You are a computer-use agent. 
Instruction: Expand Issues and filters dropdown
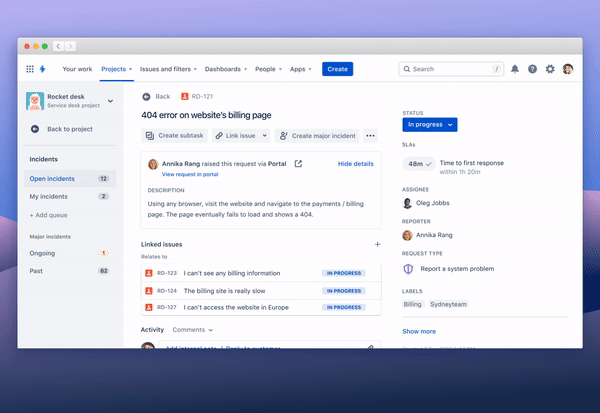coord(168,69)
